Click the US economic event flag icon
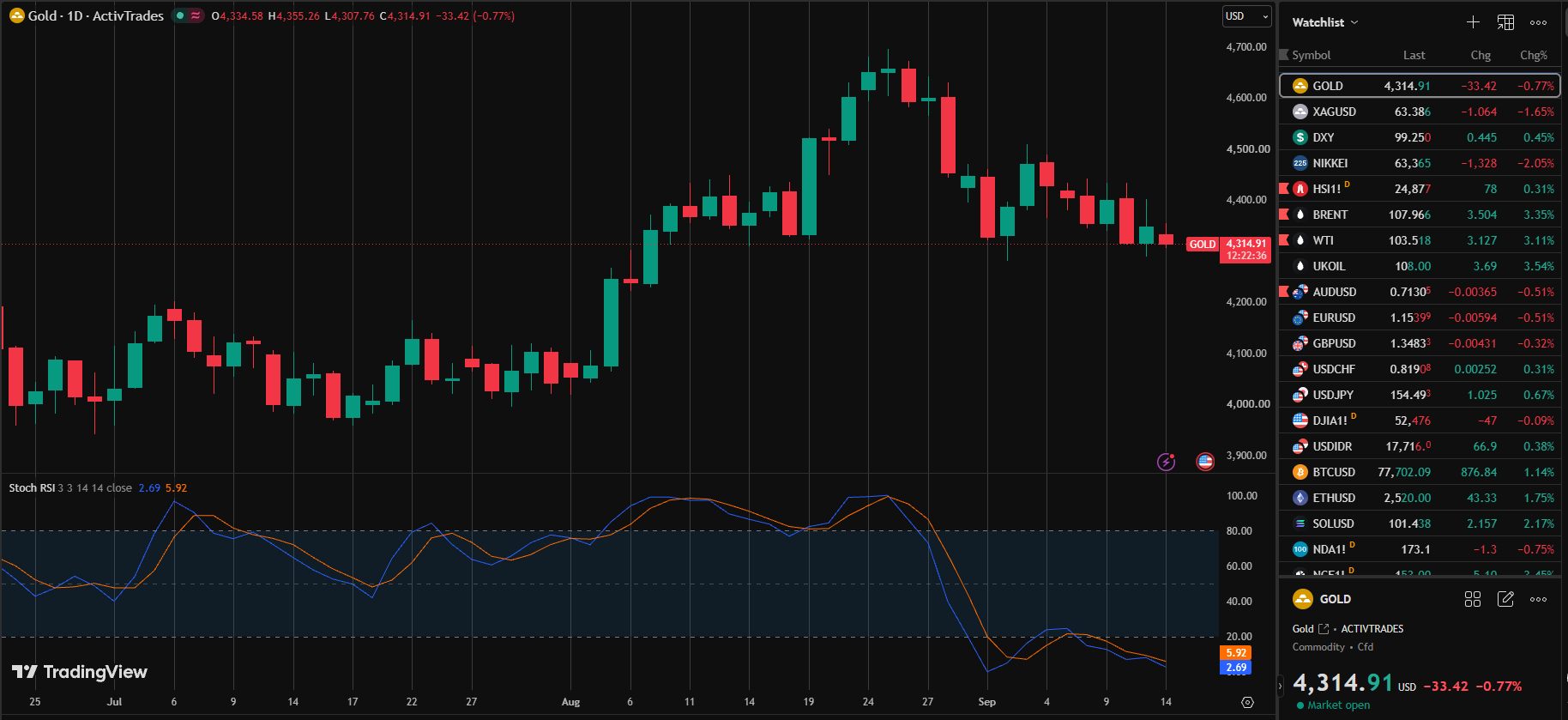This screenshot has height=720, width=1568. (1205, 462)
